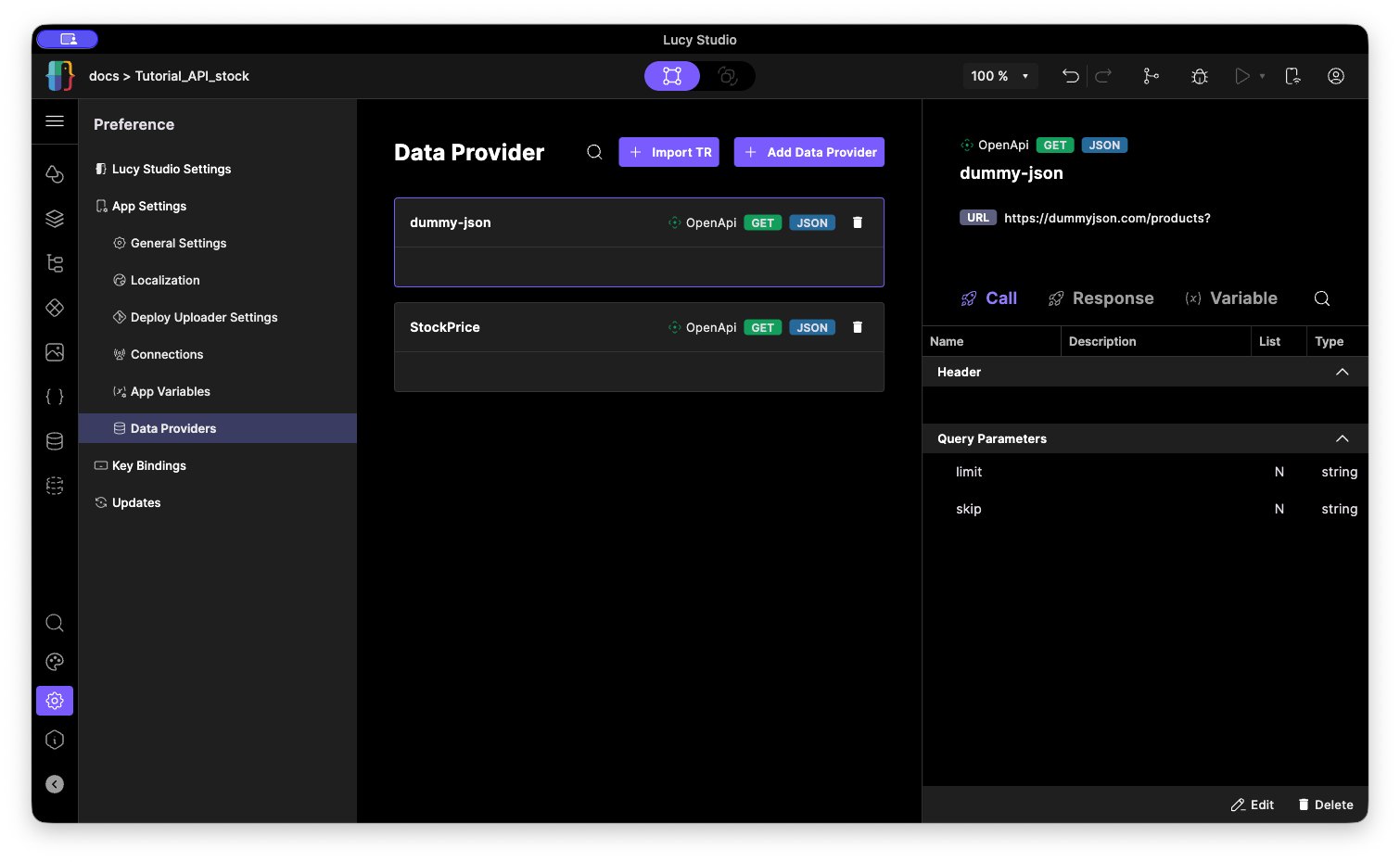Click the redo arrow in toolbar
The image size is (1400, 862).
(x=1103, y=76)
